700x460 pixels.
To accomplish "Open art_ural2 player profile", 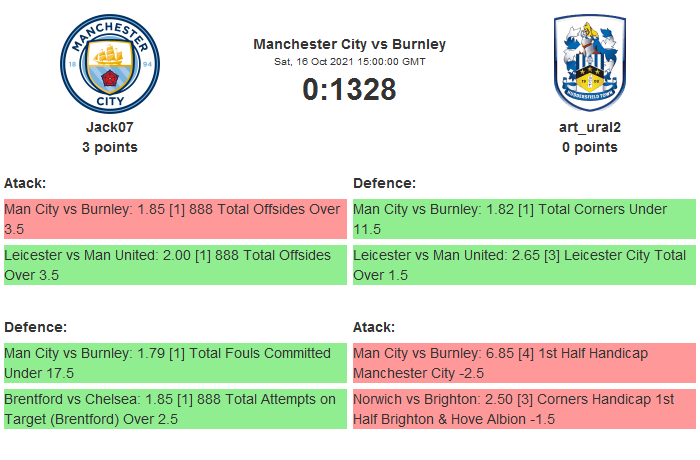I will [589, 127].
